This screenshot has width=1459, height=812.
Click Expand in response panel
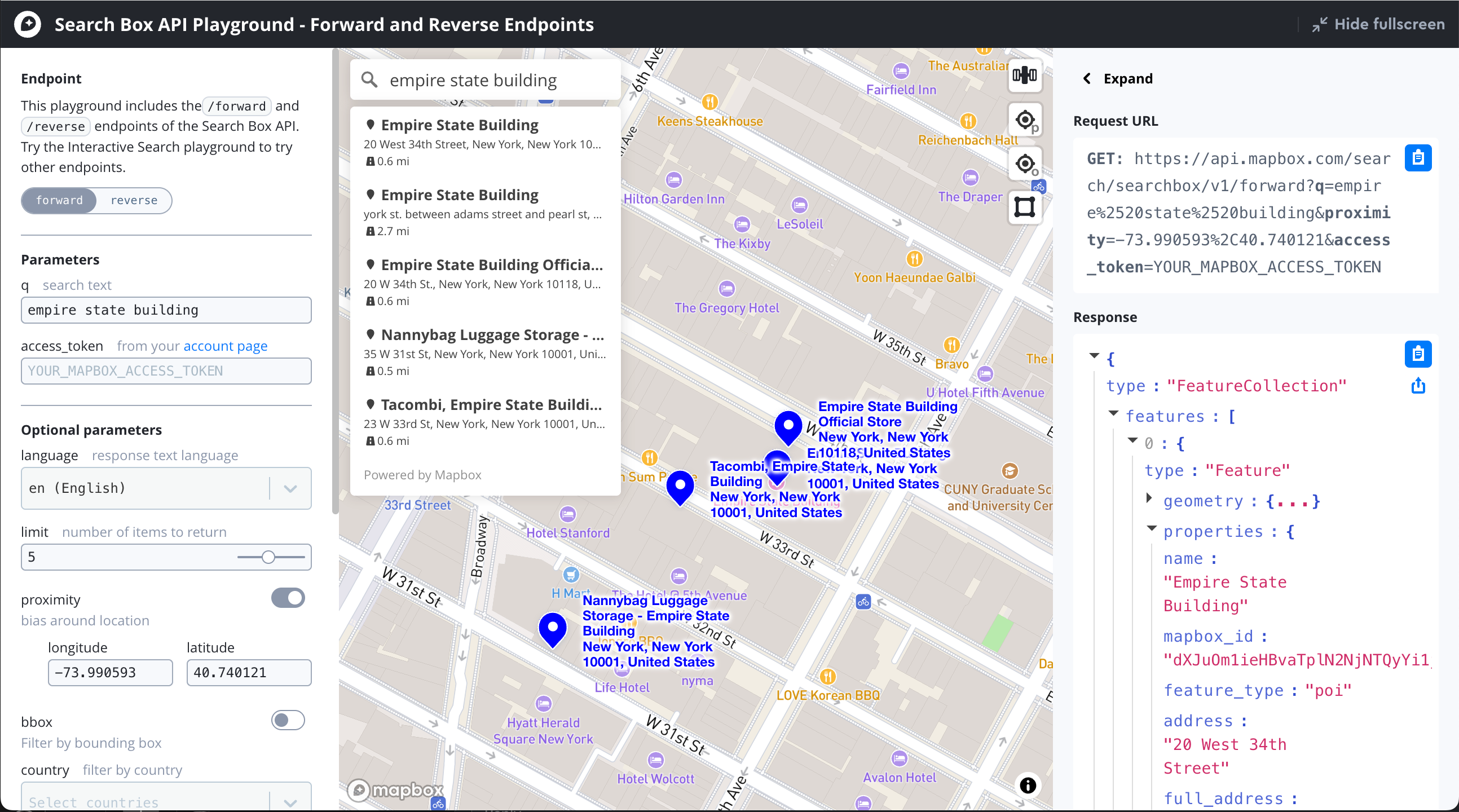(x=1118, y=79)
